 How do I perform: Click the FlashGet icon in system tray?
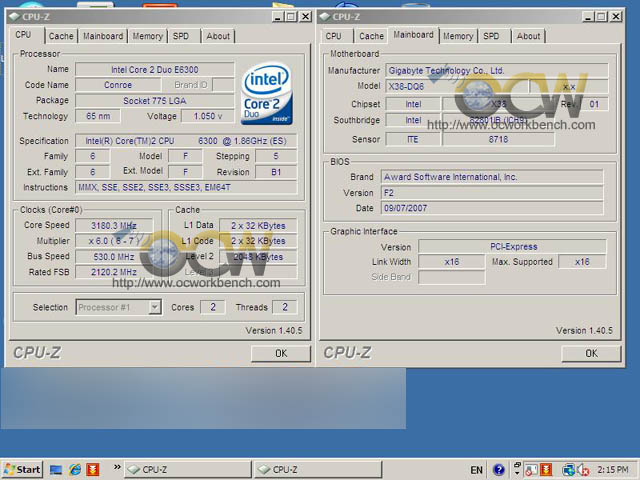tap(546, 470)
